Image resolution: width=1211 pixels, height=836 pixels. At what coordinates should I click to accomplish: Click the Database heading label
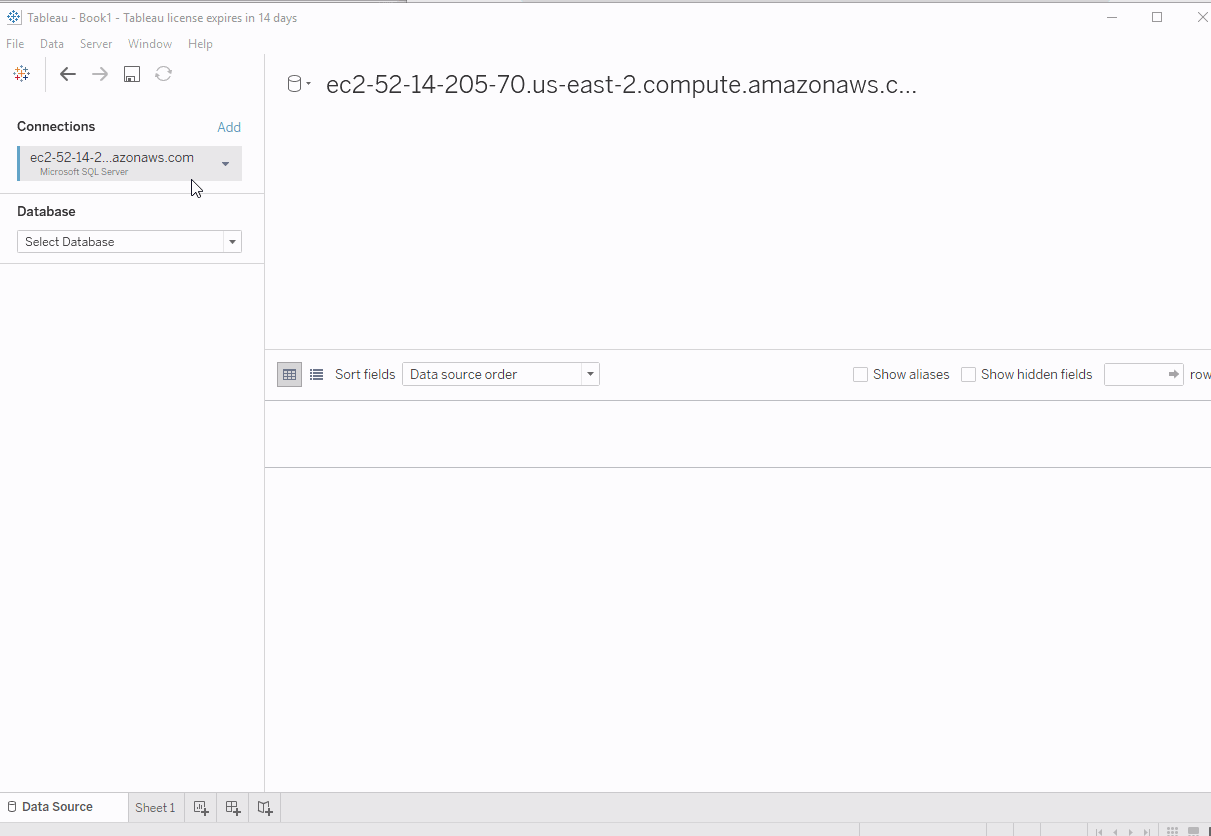[46, 211]
